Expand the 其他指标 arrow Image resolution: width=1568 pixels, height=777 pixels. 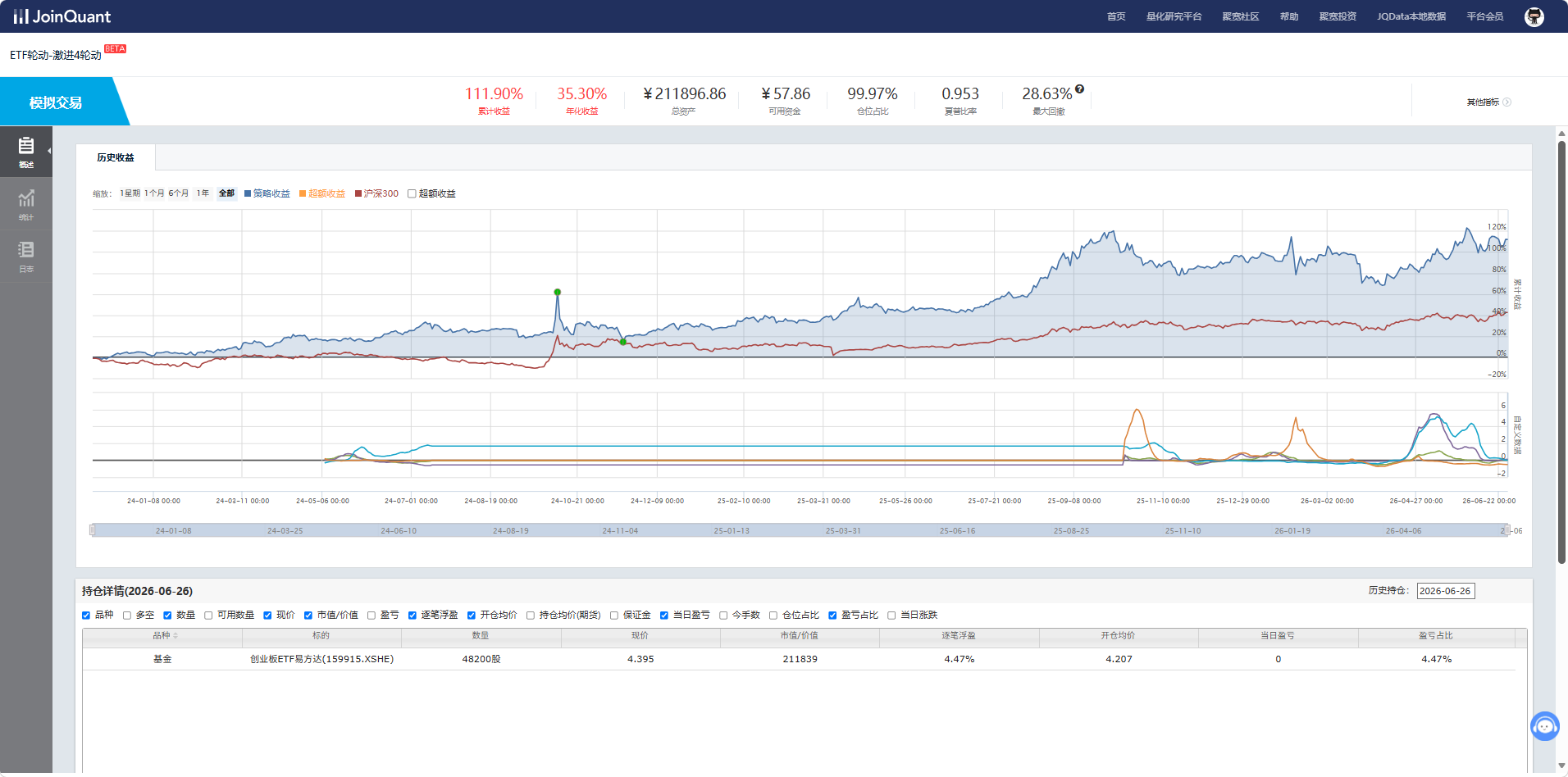(1507, 102)
